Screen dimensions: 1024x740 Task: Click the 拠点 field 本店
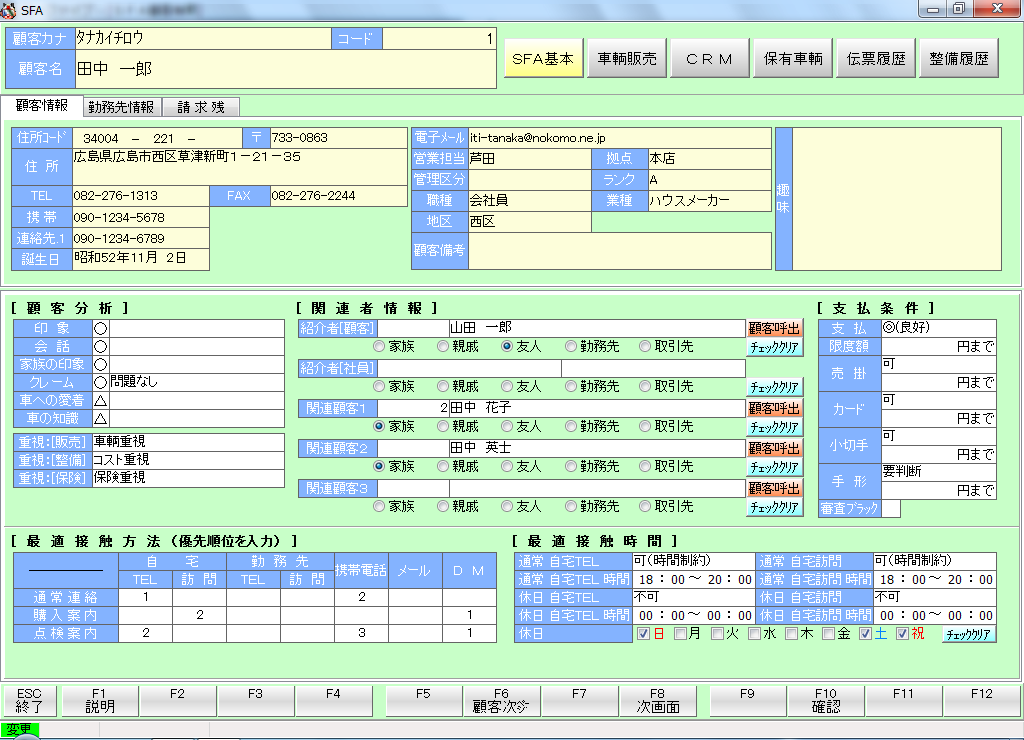[x=709, y=159]
